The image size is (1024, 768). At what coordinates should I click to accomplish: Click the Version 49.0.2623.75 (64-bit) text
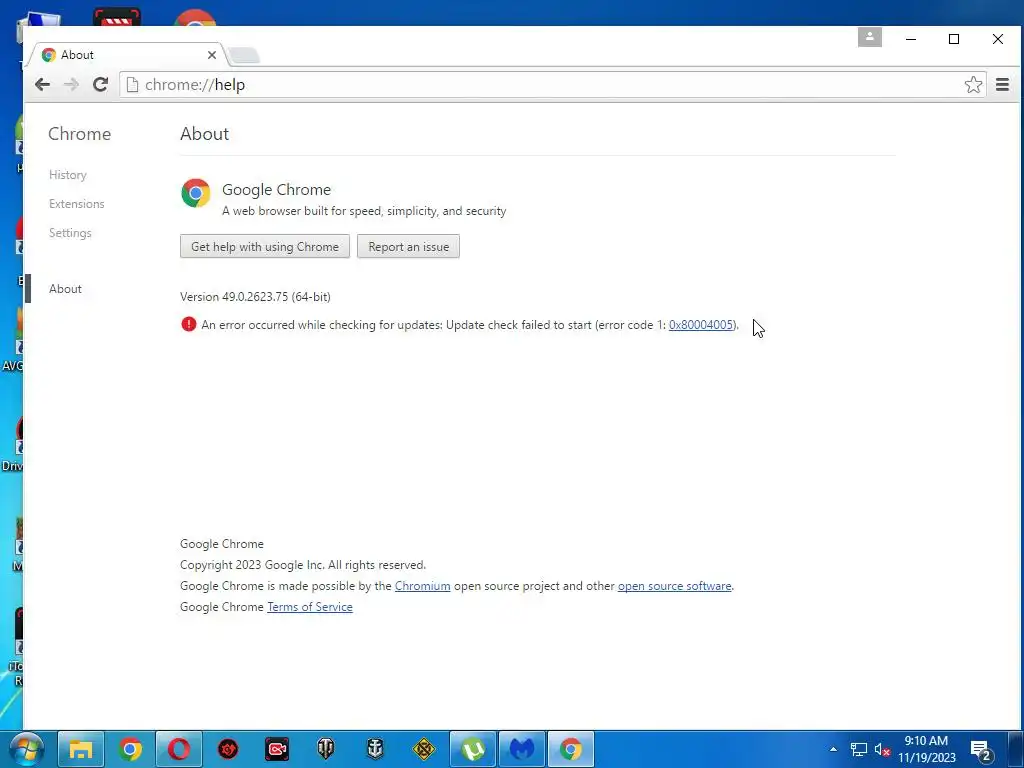tap(255, 296)
